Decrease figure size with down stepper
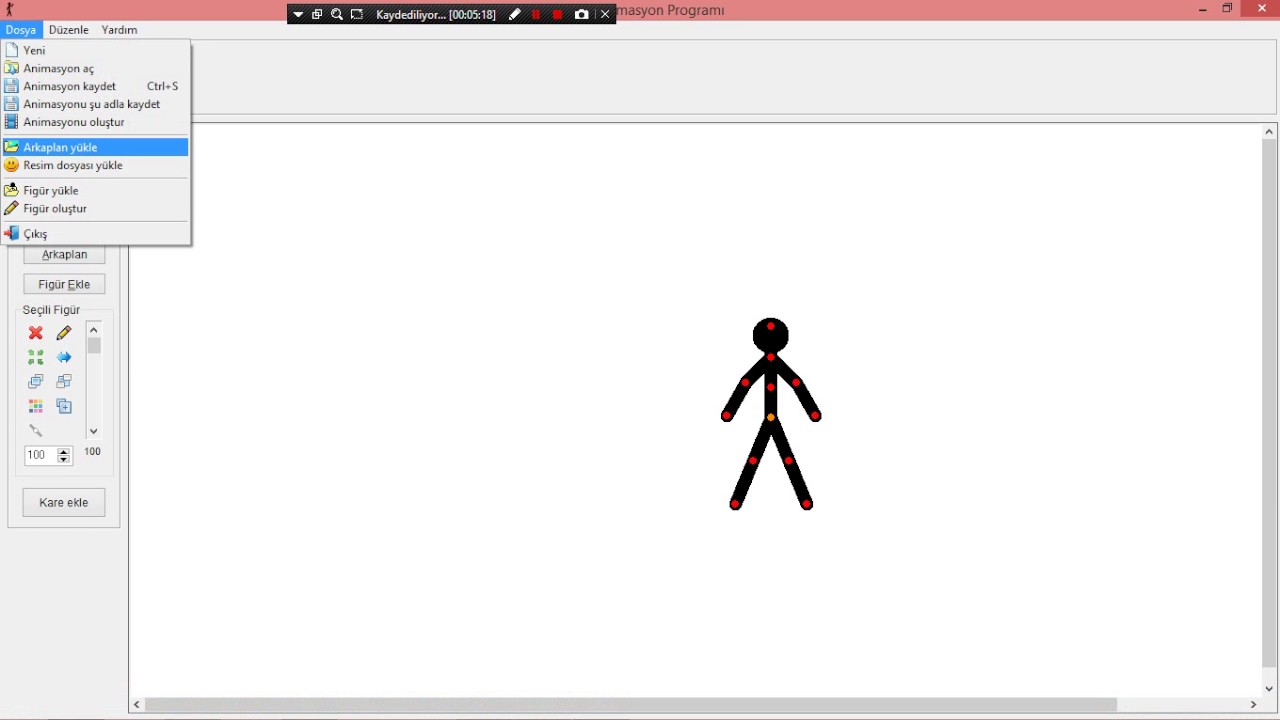Viewport: 1280px width, 720px height. tap(64, 460)
